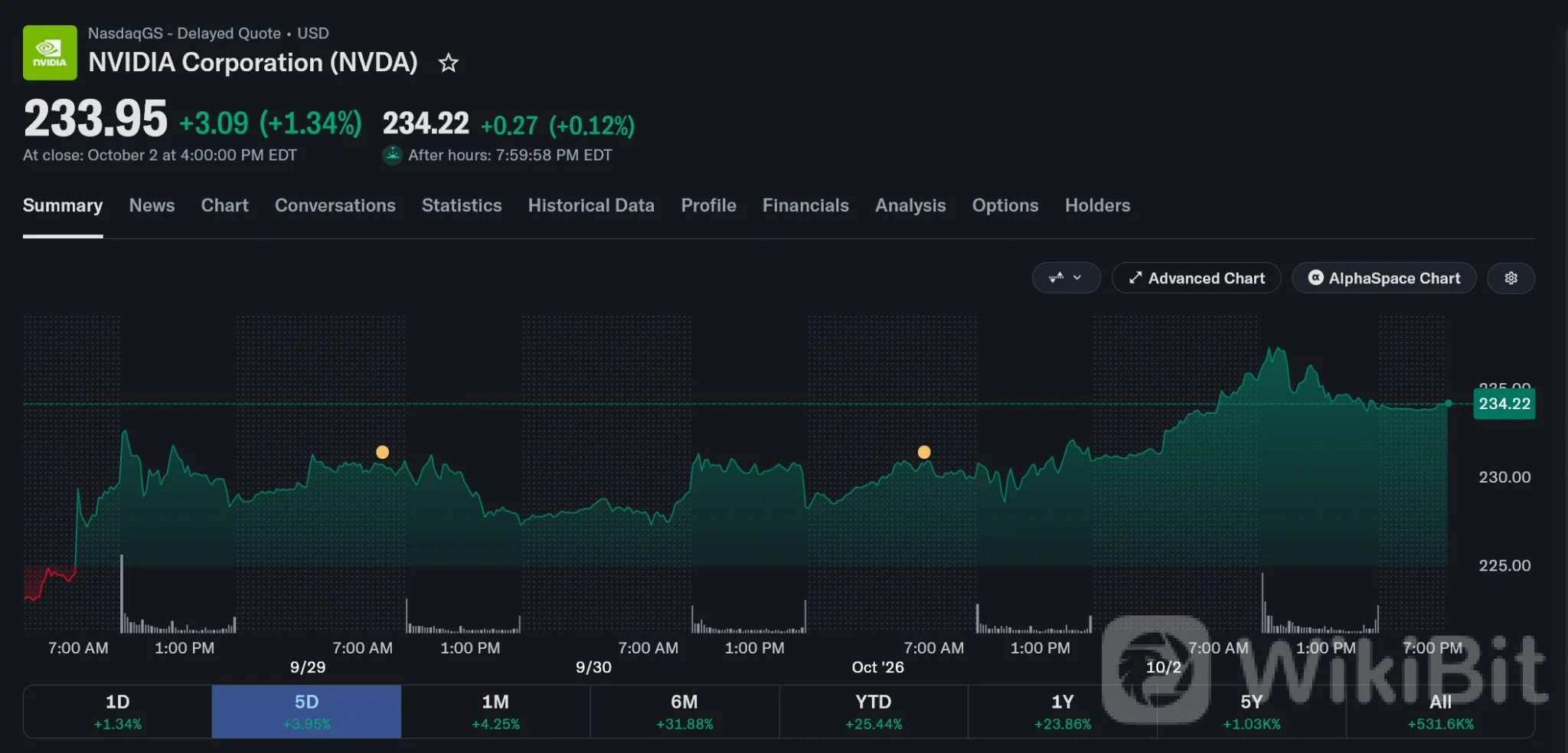This screenshot has width=1568, height=753.
Task: Click the yellow event marker on 9/29
Action: pos(382,452)
